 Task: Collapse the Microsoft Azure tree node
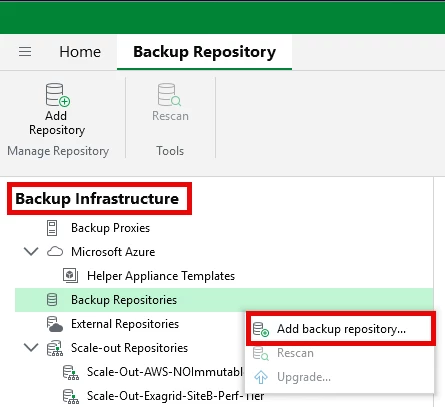pos(31,252)
